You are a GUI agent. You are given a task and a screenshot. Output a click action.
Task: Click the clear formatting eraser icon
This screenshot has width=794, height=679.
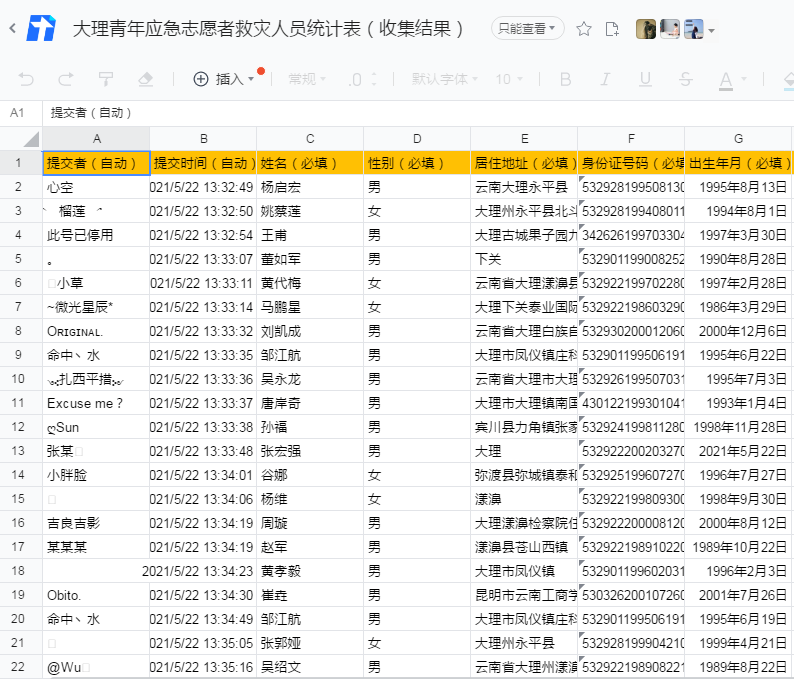click(145, 79)
